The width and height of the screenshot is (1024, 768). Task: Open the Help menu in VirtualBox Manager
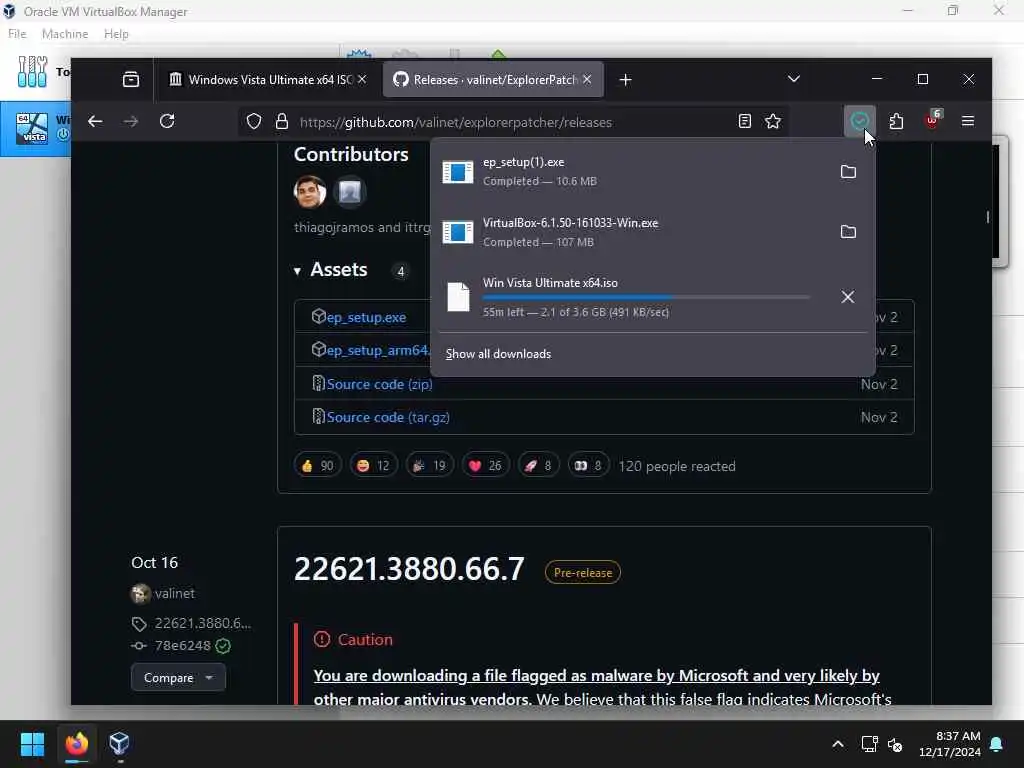116,34
